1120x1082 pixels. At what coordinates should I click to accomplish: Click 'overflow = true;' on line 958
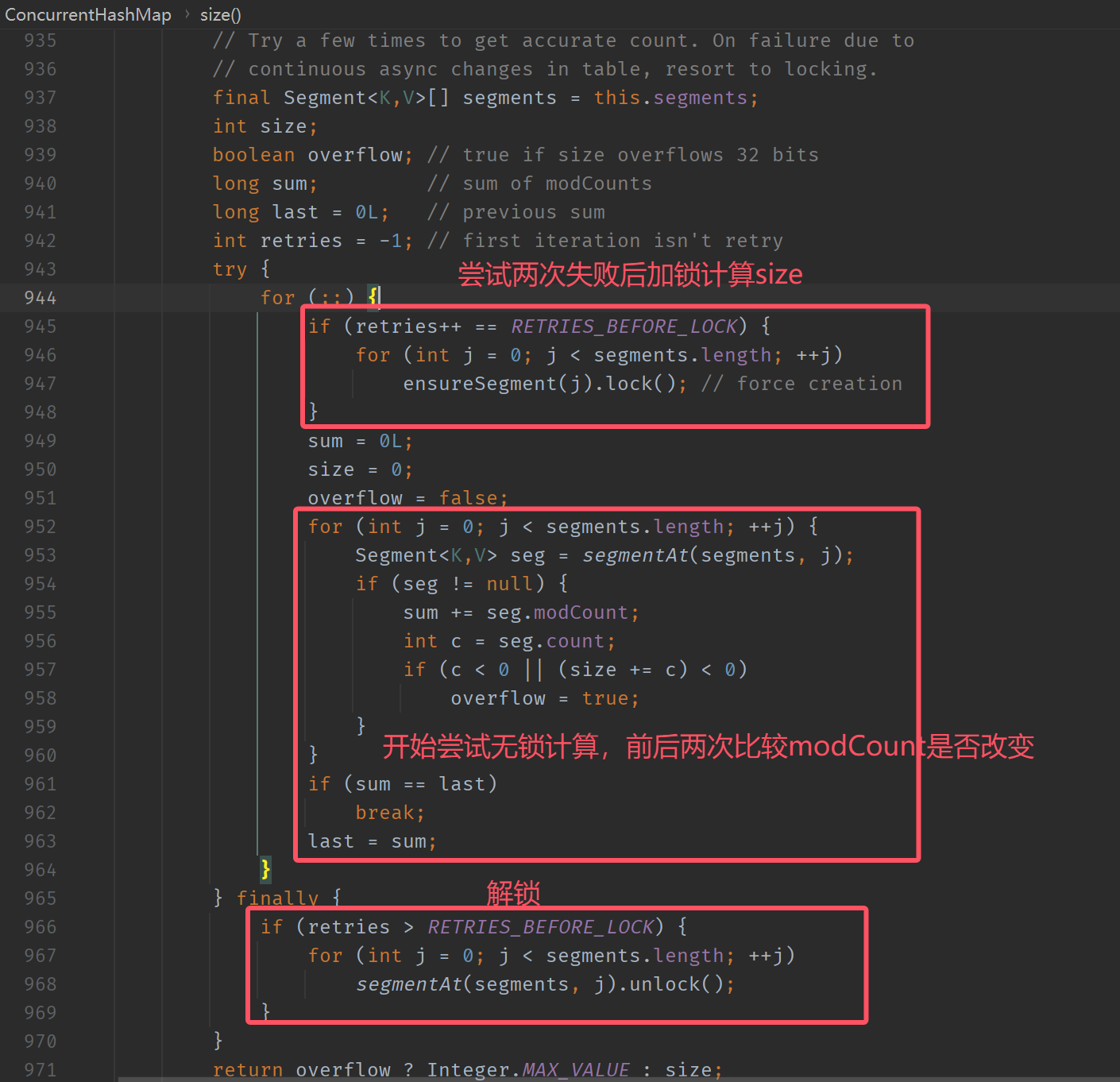pos(545,698)
